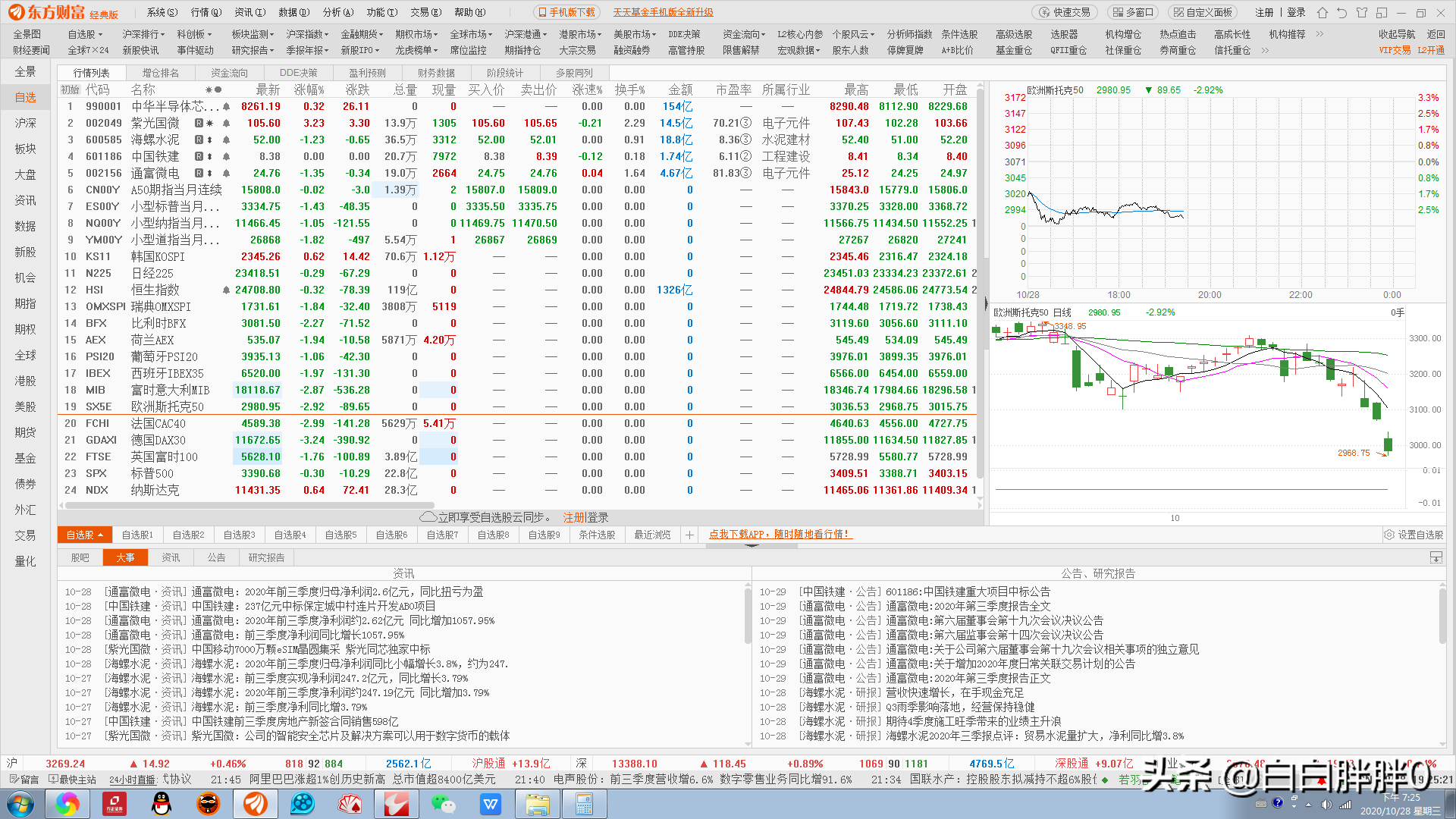
Task: Select the 欧洲斯托克50 row in table
Action: tap(517, 406)
